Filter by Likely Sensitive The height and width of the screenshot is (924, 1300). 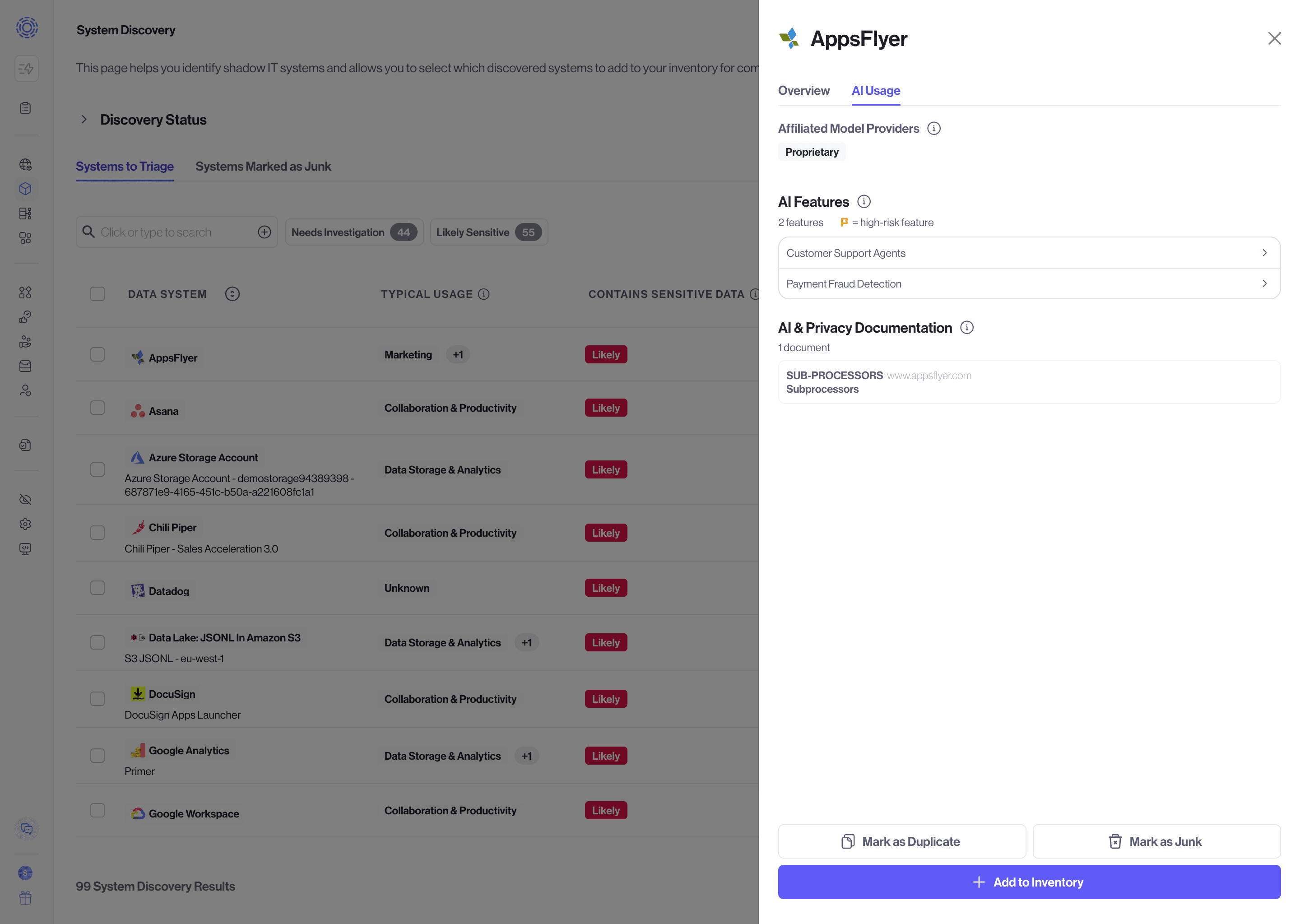click(x=489, y=232)
